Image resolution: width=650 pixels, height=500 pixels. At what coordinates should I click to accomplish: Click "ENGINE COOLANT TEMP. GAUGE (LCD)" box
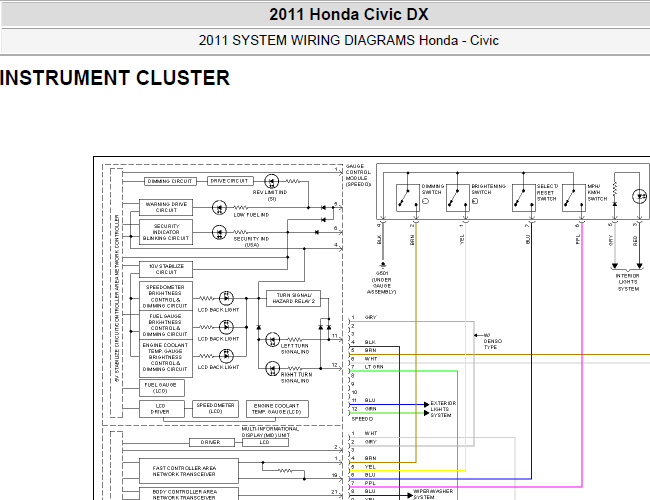click(277, 409)
